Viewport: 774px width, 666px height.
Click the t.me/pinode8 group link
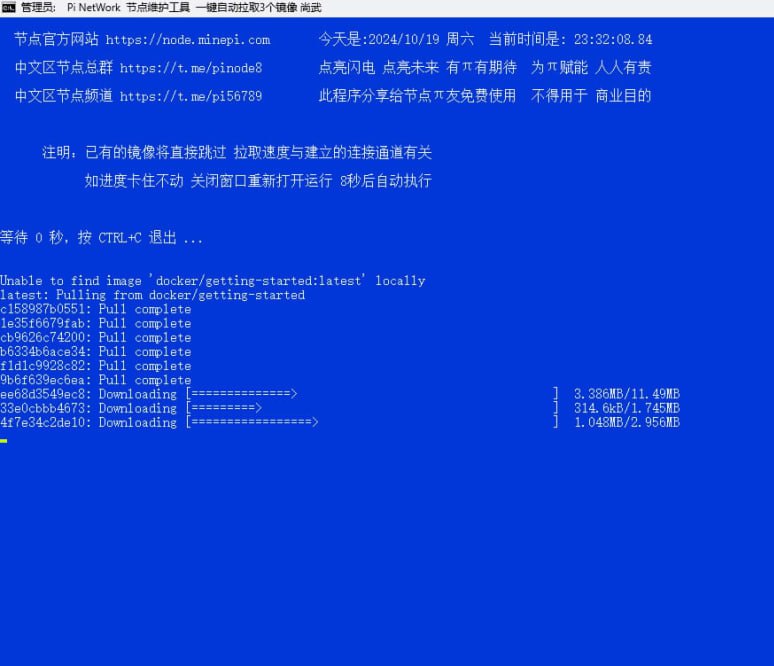(190, 68)
